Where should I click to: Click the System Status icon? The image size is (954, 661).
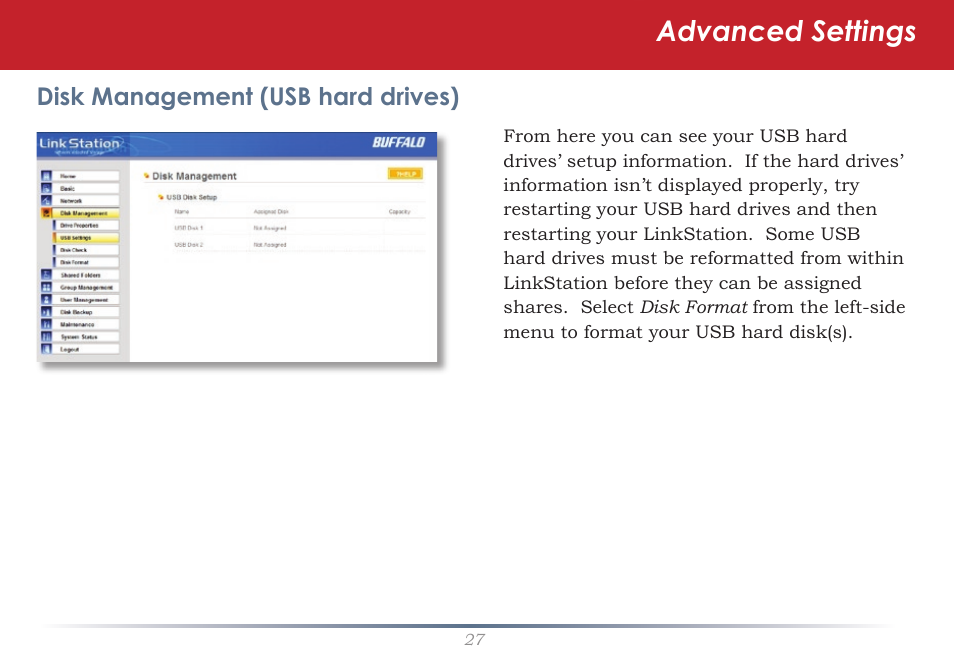[46, 337]
